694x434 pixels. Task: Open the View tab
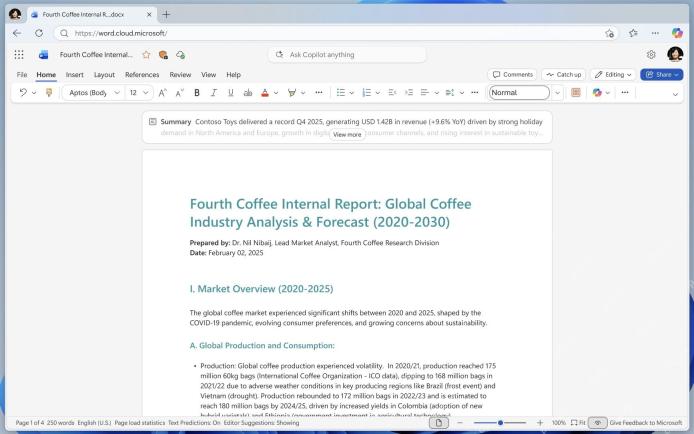pos(208,75)
